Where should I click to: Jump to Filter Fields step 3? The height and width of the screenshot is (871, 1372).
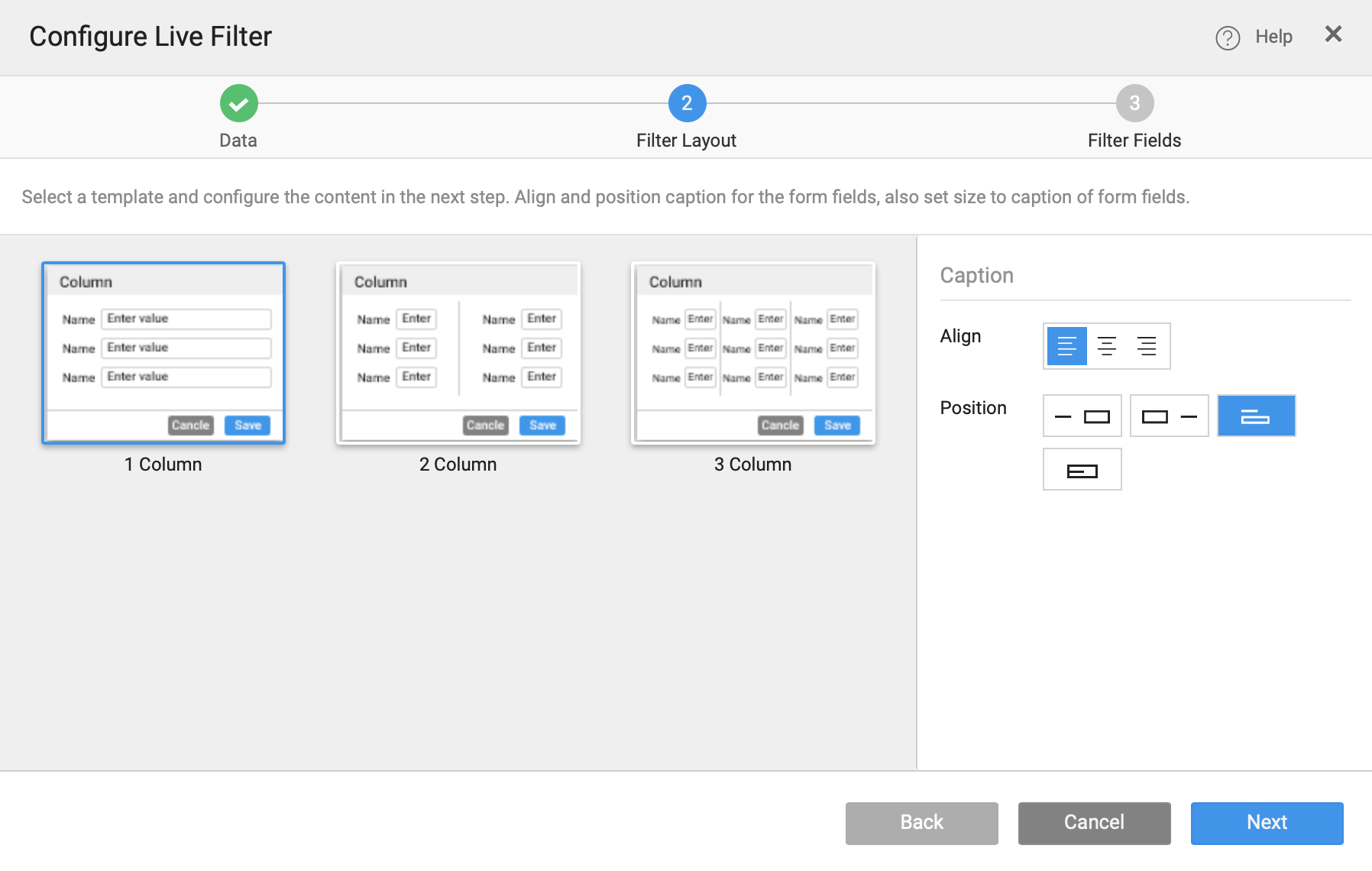click(1134, 103)
